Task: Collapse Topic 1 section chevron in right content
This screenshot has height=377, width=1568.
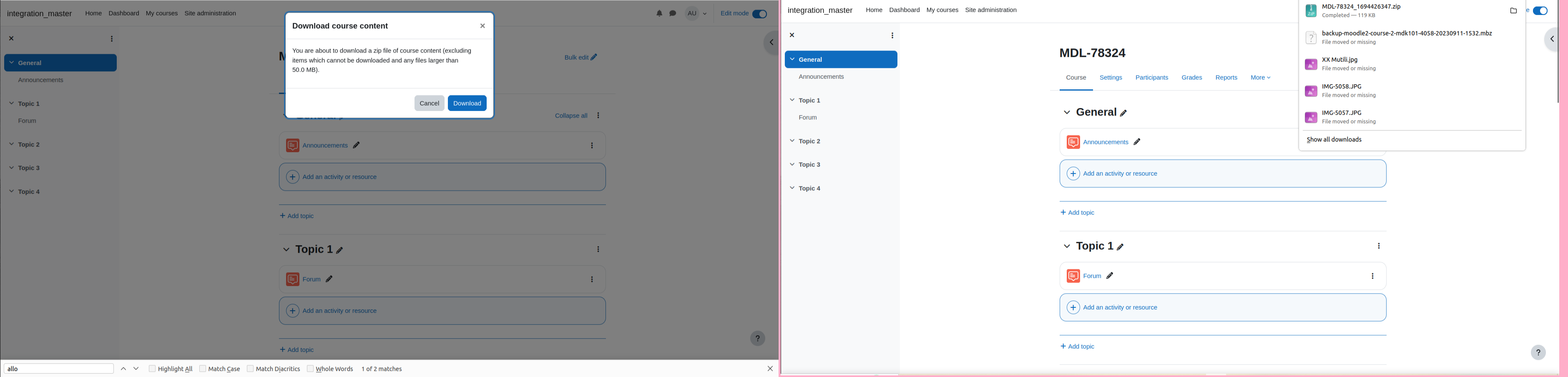Action: [1066, 246]
